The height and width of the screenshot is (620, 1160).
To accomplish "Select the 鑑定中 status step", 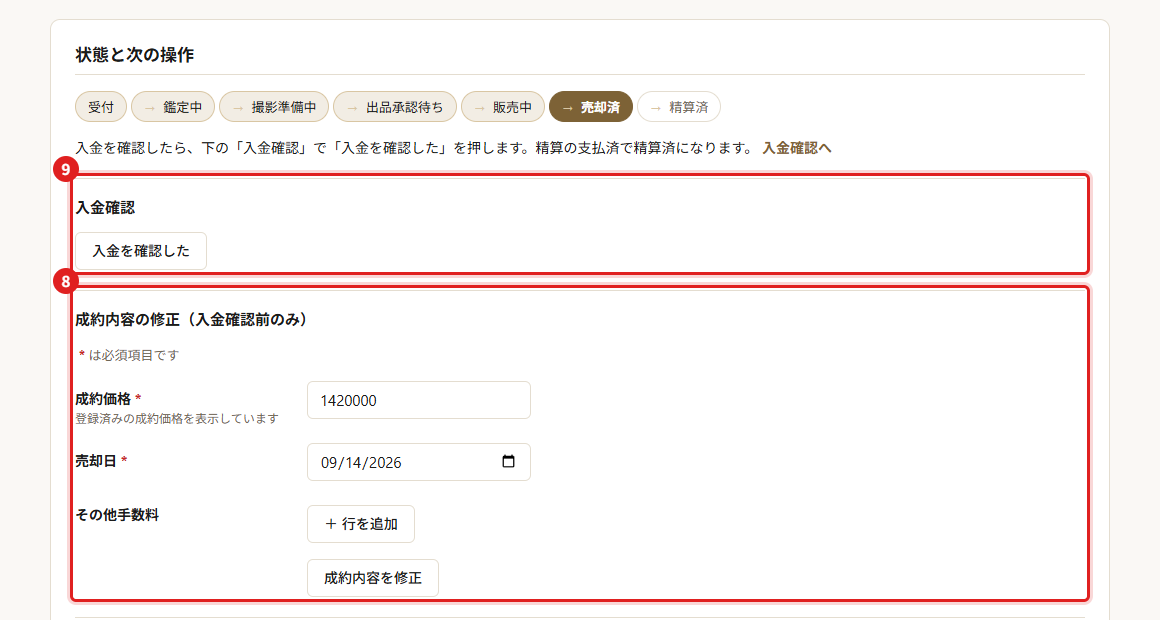I will pos(173,107).
